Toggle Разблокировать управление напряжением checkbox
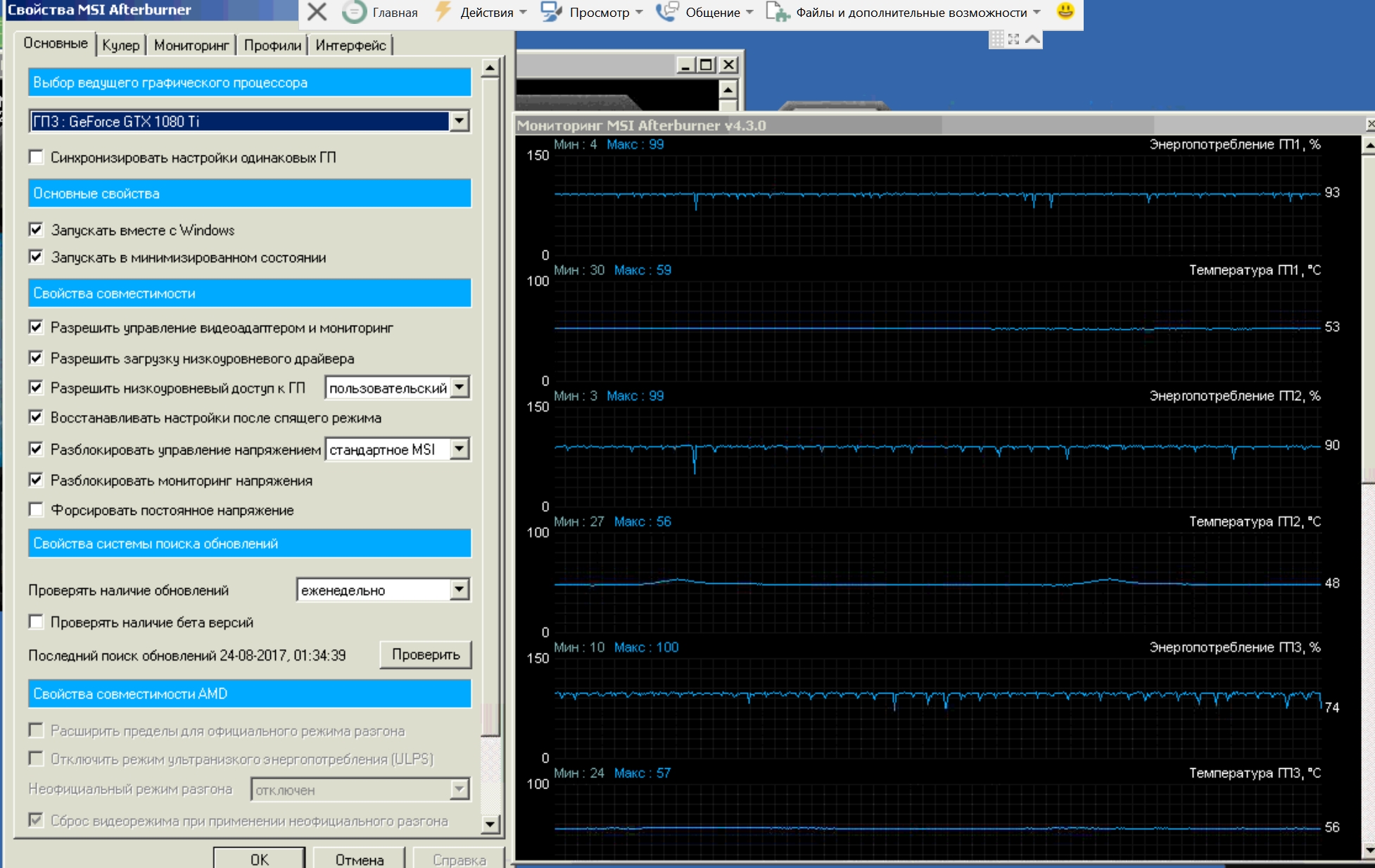 point(36,449)
